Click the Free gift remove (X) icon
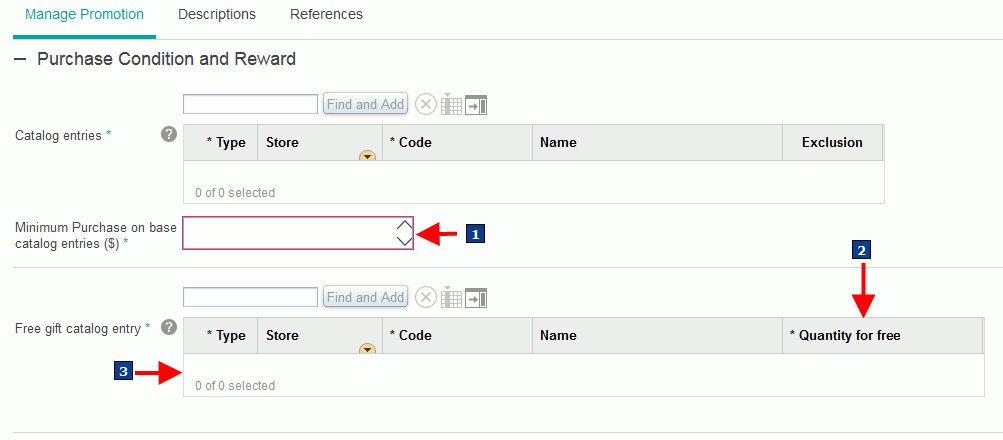This screenshot has height=440, width=1003. point(426,297)
